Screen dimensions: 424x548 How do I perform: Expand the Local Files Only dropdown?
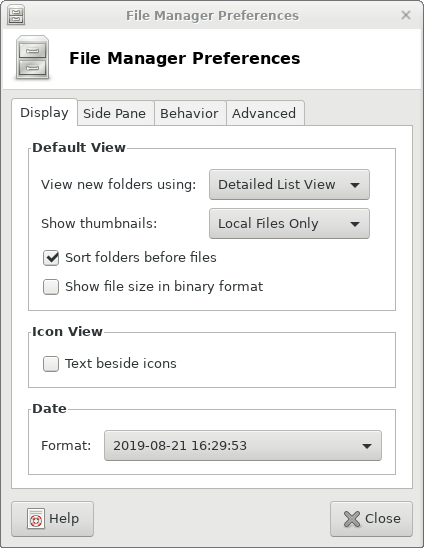point(289,224)
